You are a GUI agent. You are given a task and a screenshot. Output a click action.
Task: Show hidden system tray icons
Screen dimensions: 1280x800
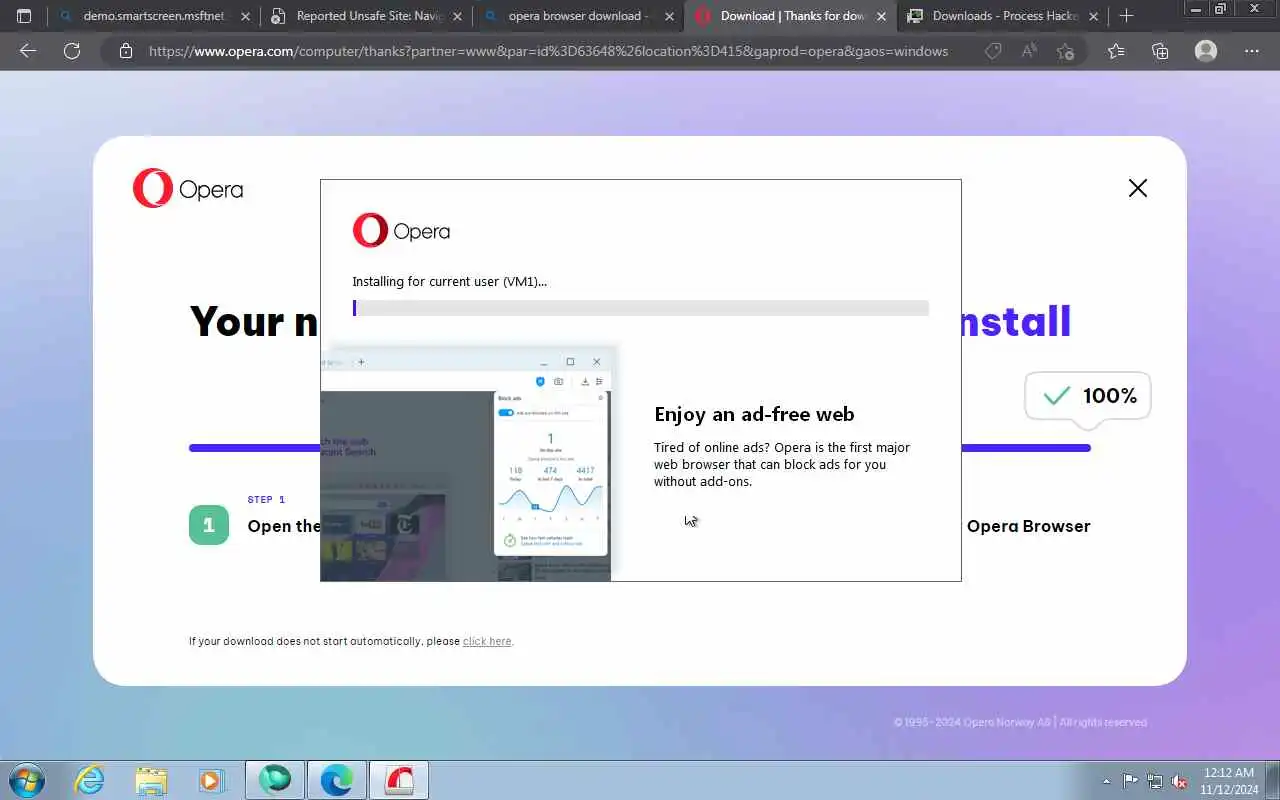coord(1106,781)
